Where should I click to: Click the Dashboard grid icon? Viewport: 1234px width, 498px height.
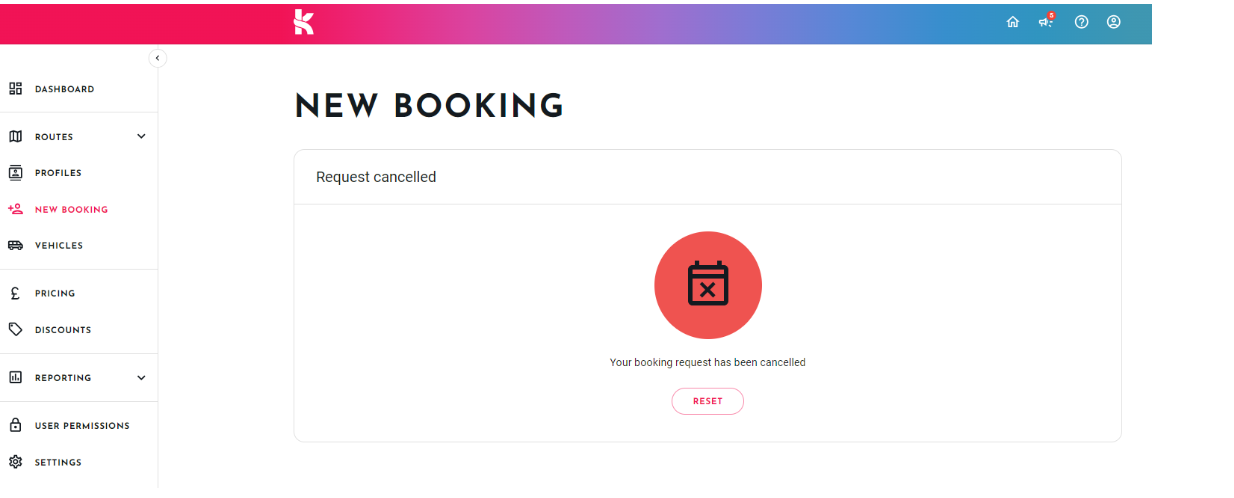point(15,89)
